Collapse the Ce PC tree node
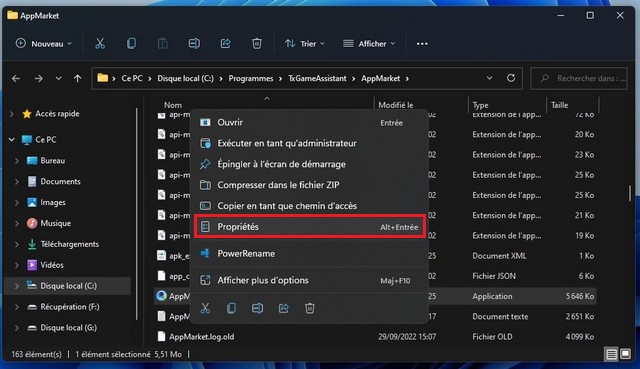 point(11,140)
